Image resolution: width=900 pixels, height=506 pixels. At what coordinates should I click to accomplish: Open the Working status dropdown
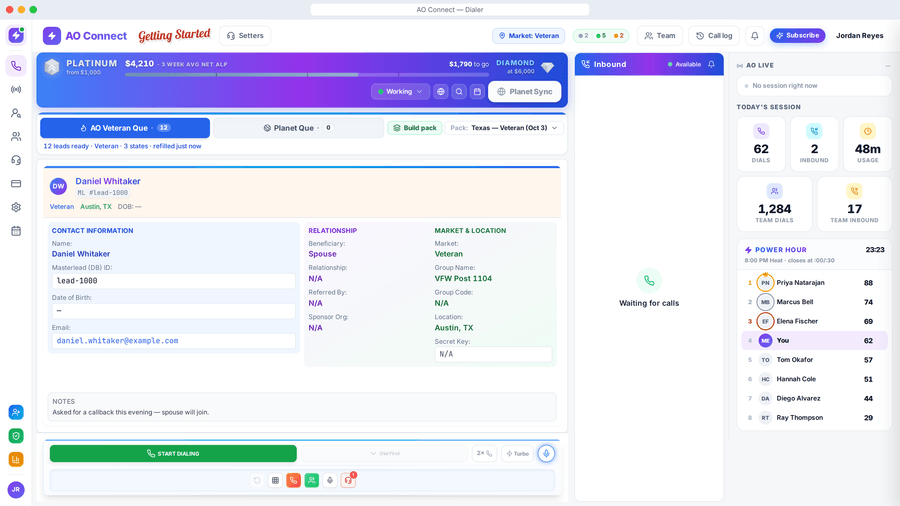pos(401,91)
